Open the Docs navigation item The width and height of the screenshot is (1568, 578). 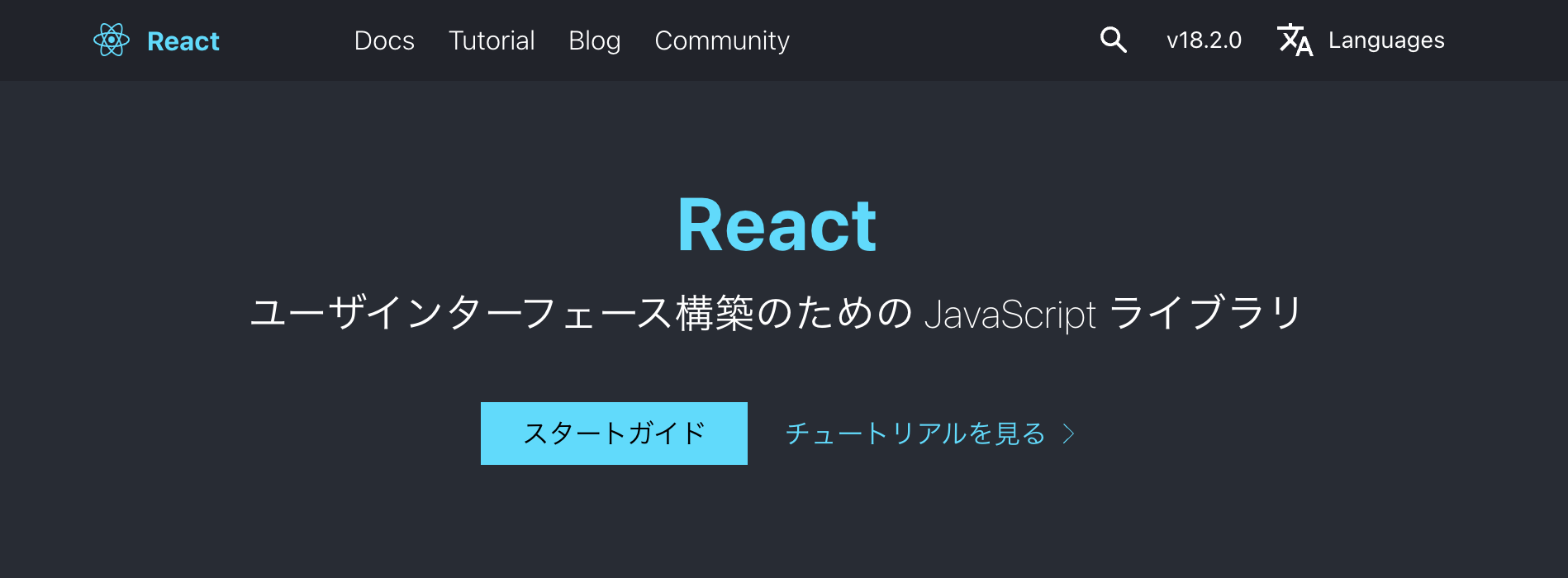point(384,40)
